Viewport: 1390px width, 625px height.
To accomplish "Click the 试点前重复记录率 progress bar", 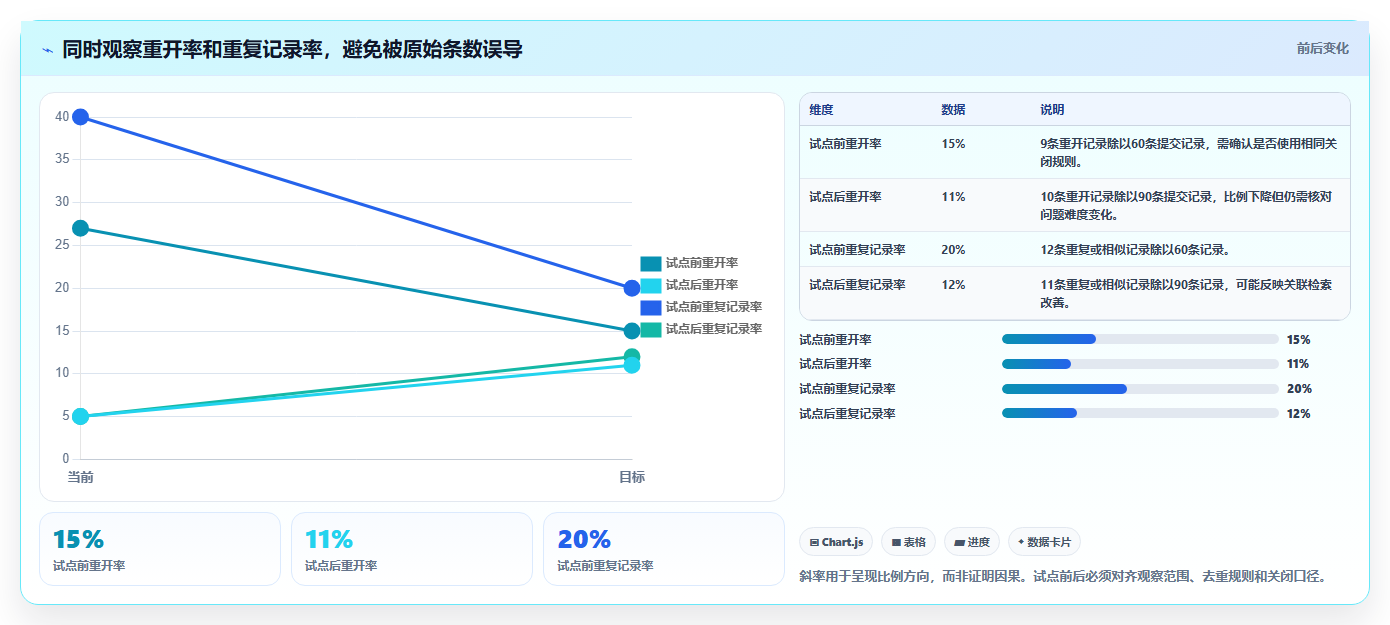I will click(1140, 389).
